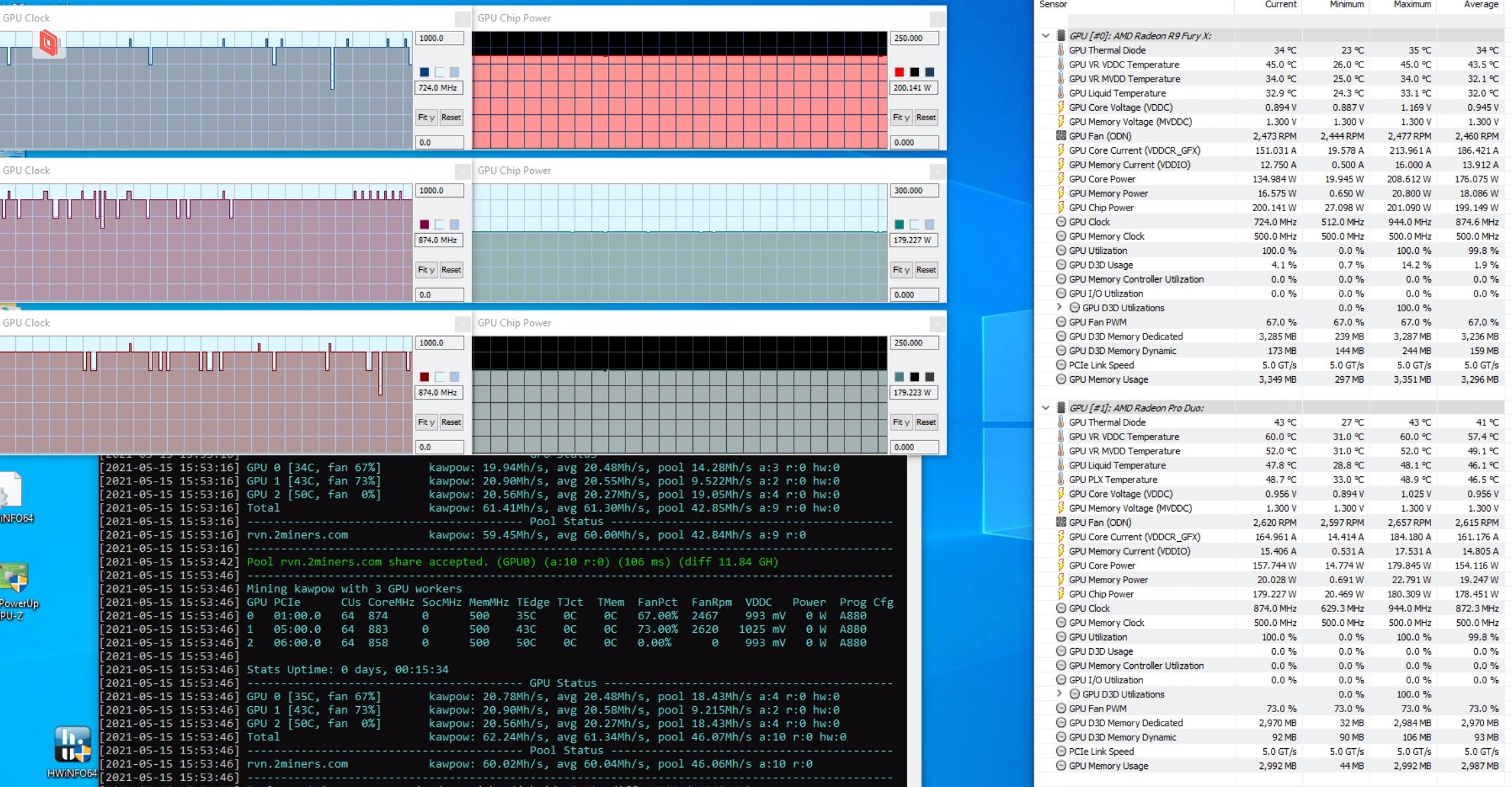Screen dimensions: 1512x787
Task: Click Reset on the 200.141 W Chip Power graph
Action: pyautogui.click(x=926, y=118)
